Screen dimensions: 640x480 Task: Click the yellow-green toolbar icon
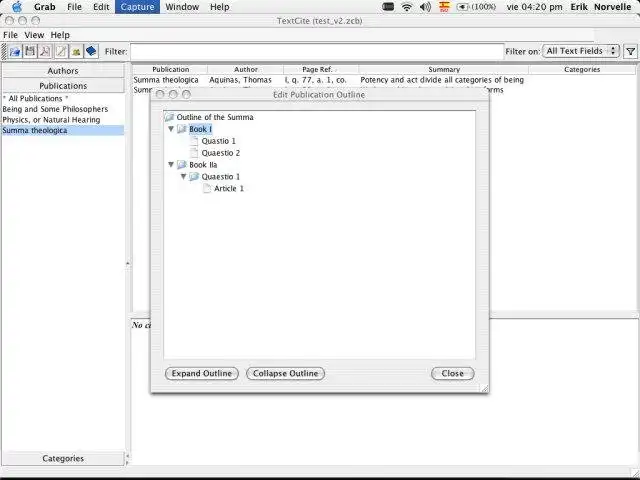(76, 51)
